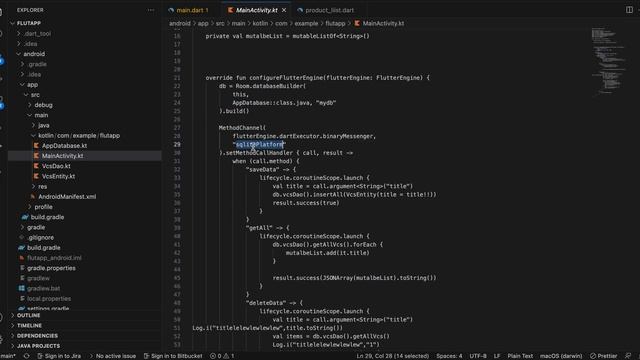The height and width of the screenshot is (360, 640).
Task: Click "saveData" string in code
Action: click(263, 169)
